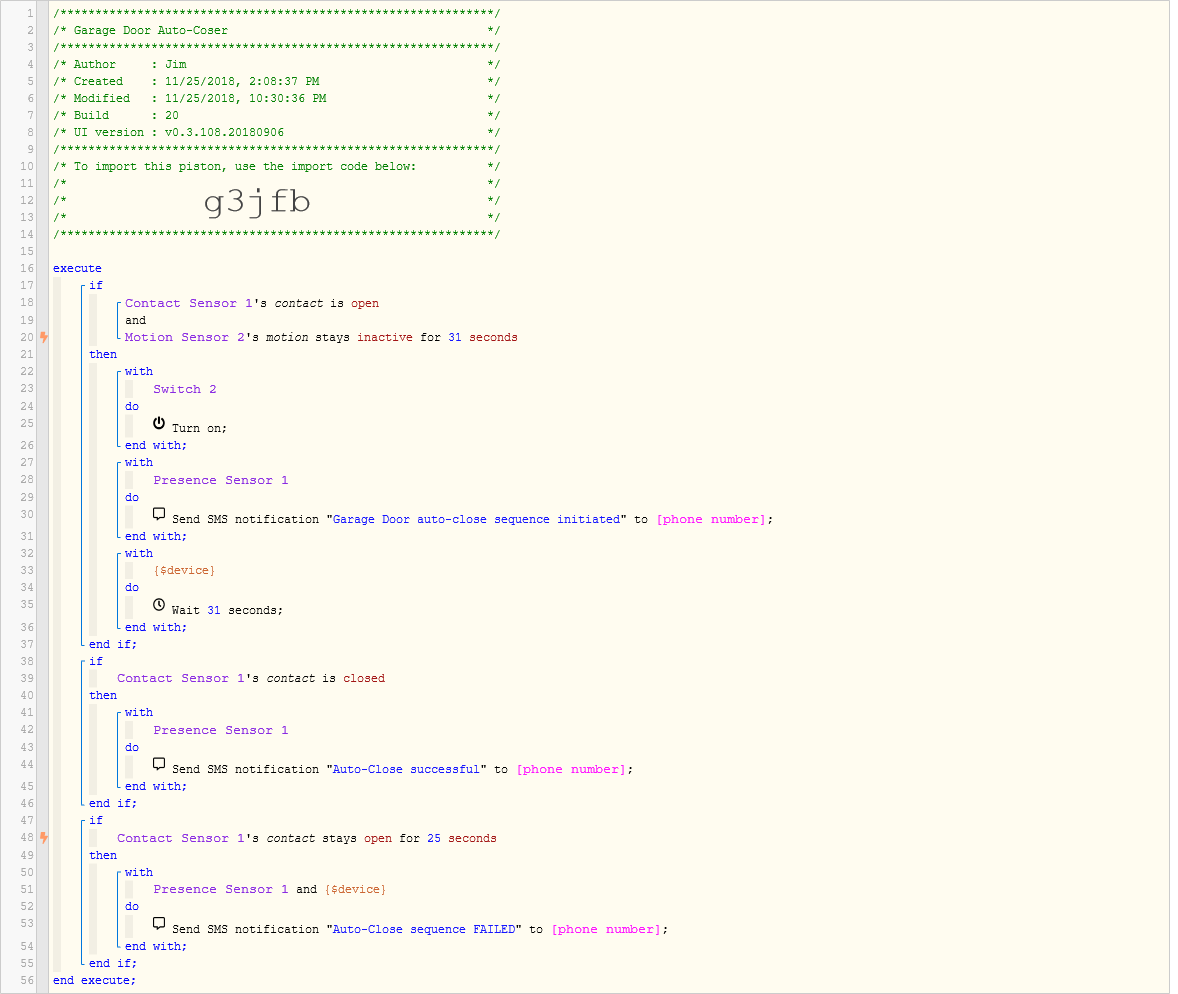Select the second if statement on line 38
This screenshot has width=1178, height=994.
(96, 661)
